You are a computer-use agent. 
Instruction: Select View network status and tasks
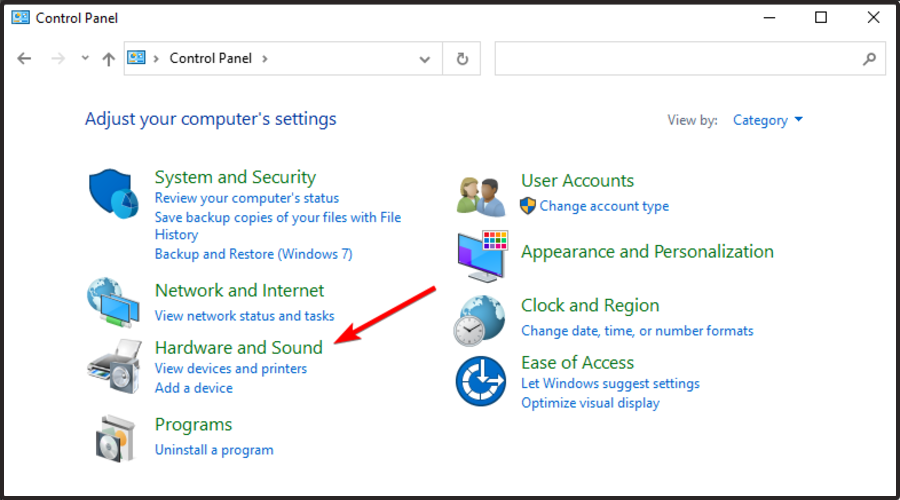point(244,316)
